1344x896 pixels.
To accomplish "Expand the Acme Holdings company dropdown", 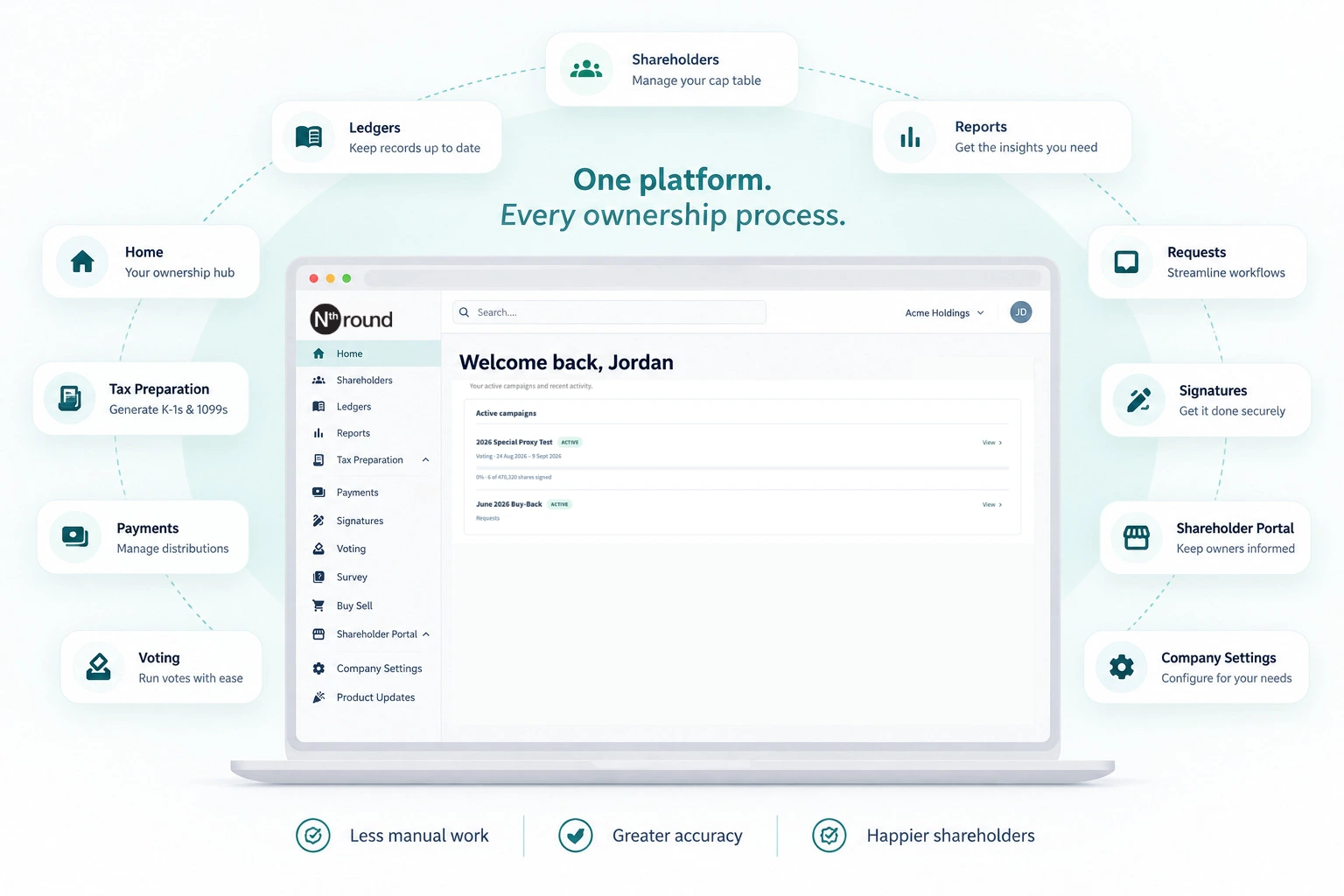I will click(x=944, y=313).
